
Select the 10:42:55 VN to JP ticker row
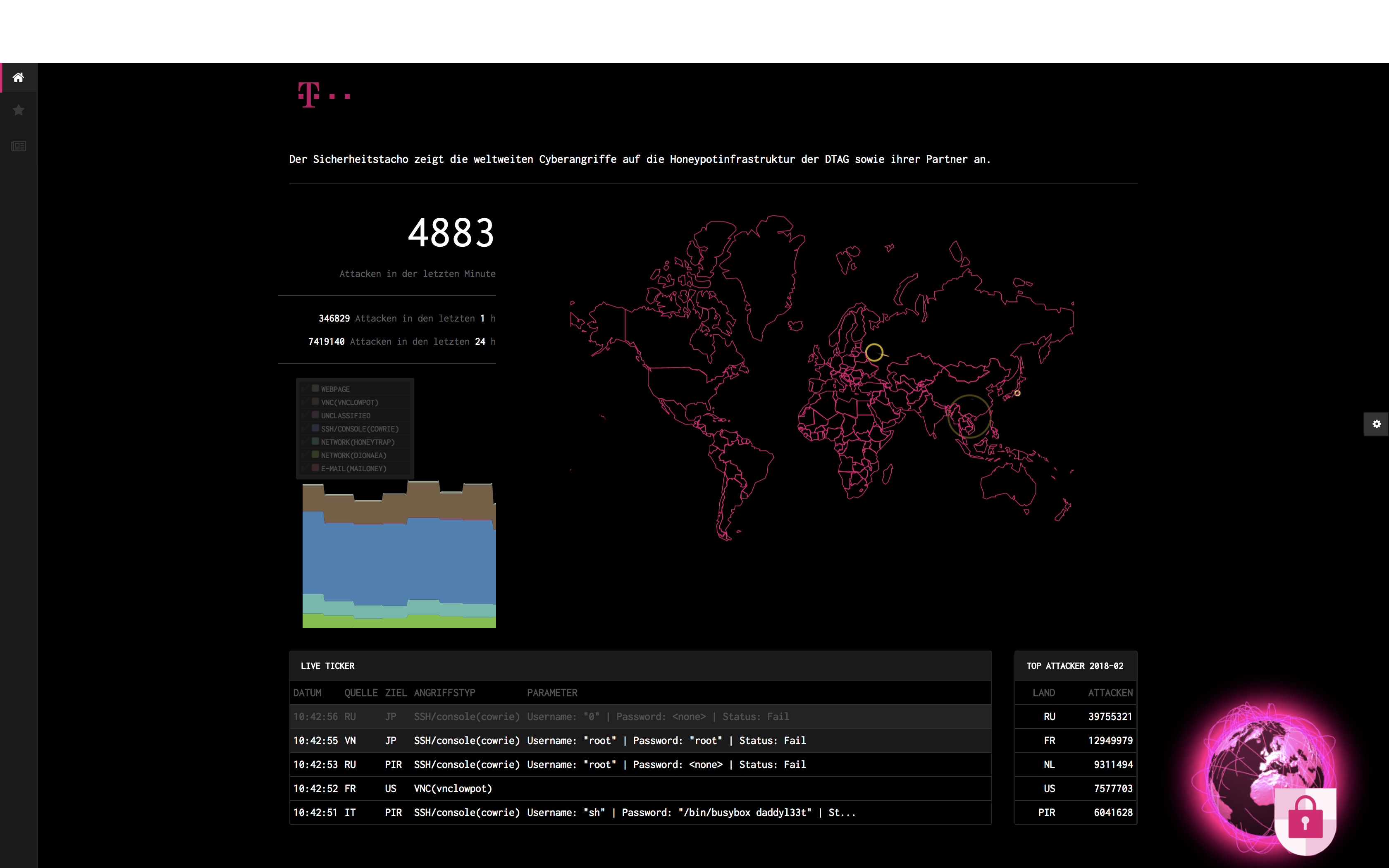coord(640,741)
